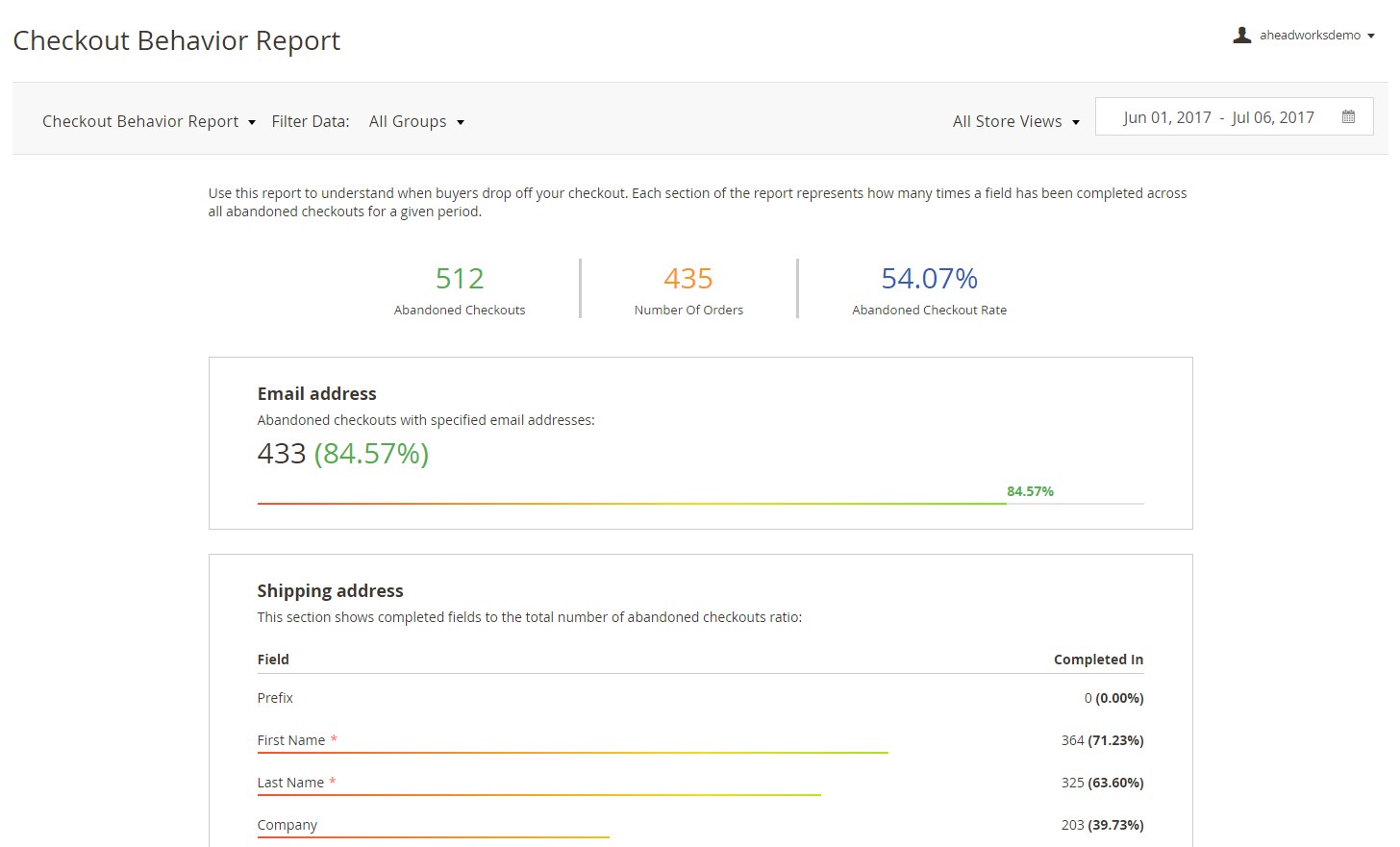This screenshot has width=1400, height=847.
Task: Click the Shipping address section heading
Action: point(330,591)
